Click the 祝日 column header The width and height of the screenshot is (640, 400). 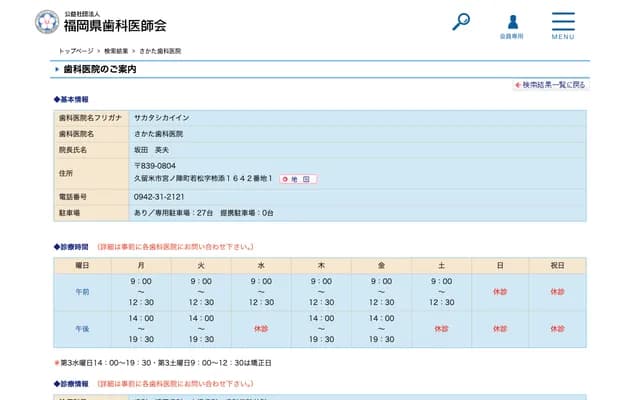tap(558, 265)
